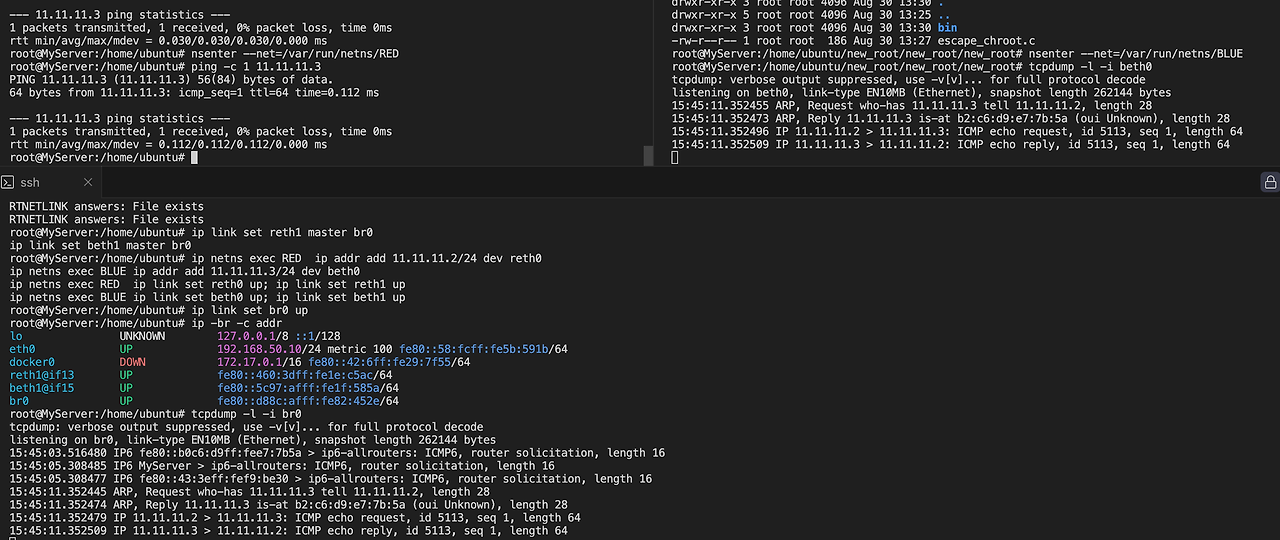Click the IPv6 address fe80::460:3dff:fe1e:c5ac
Screen dimensions: 1280x540
pos(295,374)
